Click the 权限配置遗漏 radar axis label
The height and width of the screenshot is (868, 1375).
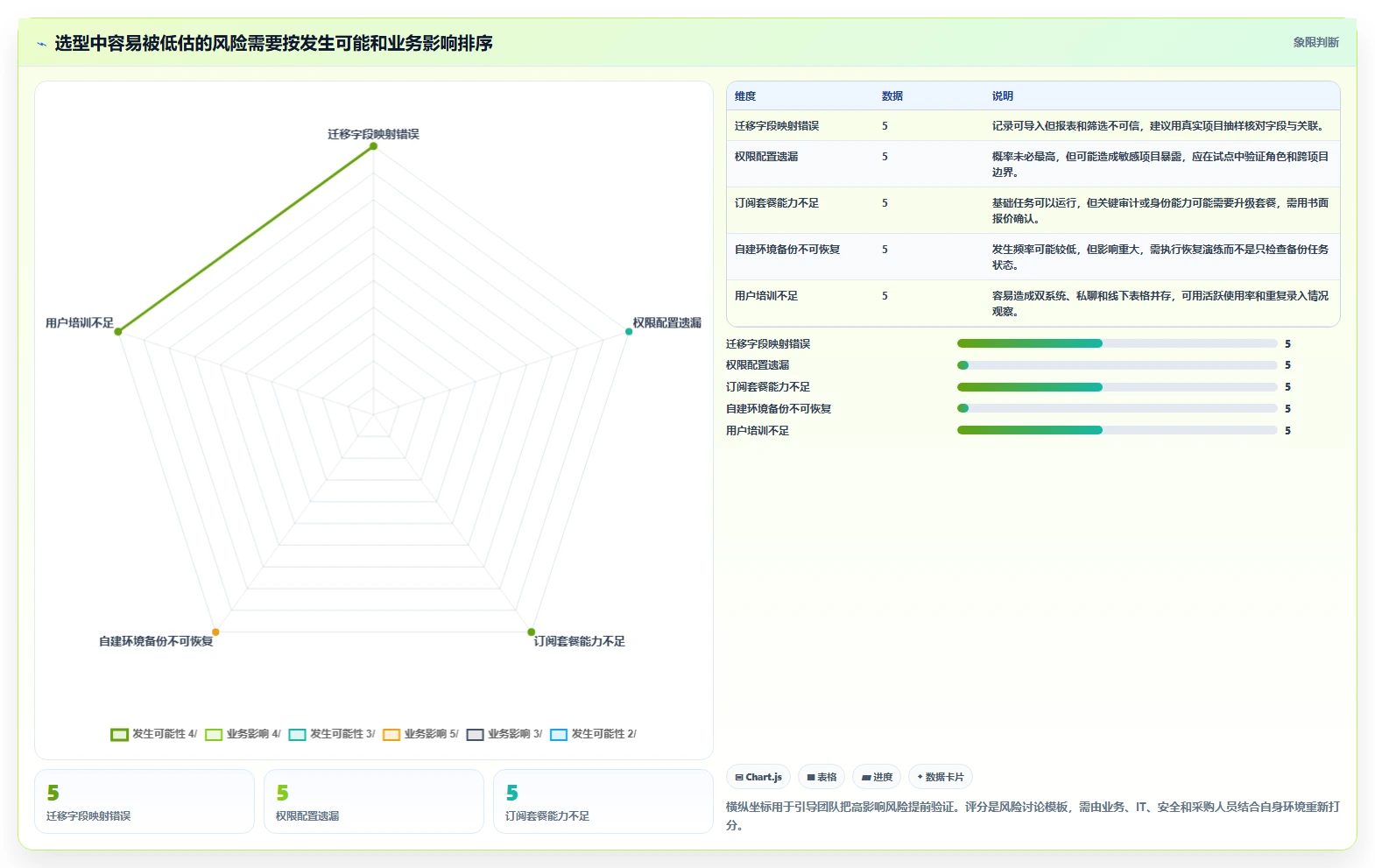pyautogui.click(x=667, y=323)
